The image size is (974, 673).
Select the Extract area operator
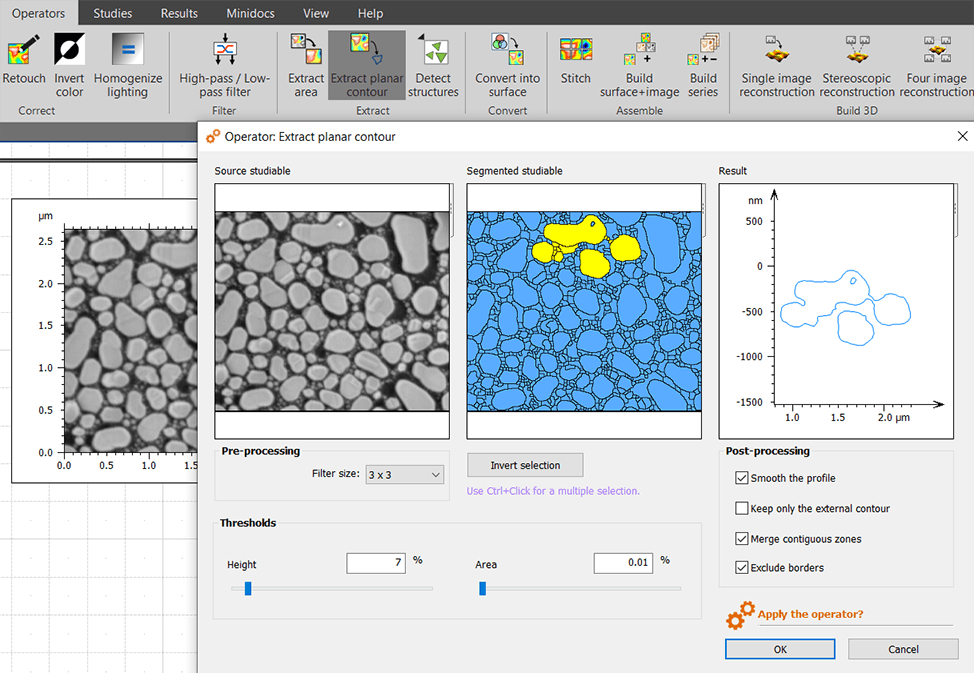tap(306, 50)
